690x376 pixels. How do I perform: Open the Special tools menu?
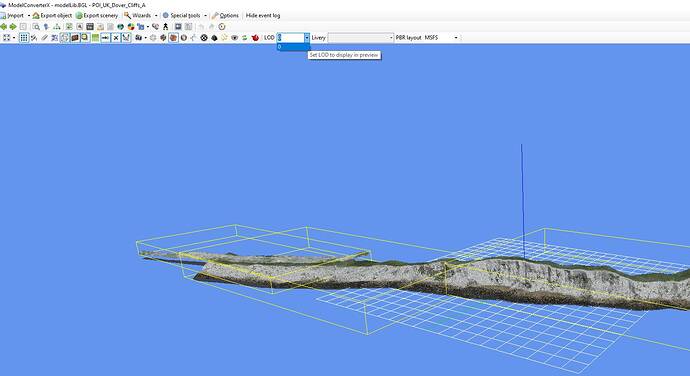(184, 15)
